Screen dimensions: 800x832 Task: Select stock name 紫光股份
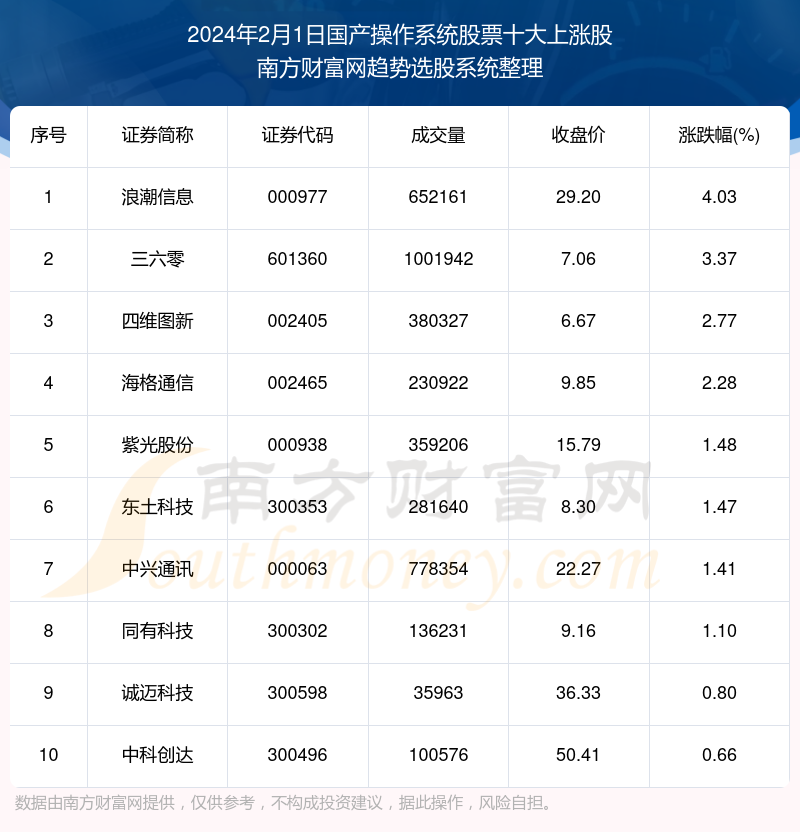point(158,445)
